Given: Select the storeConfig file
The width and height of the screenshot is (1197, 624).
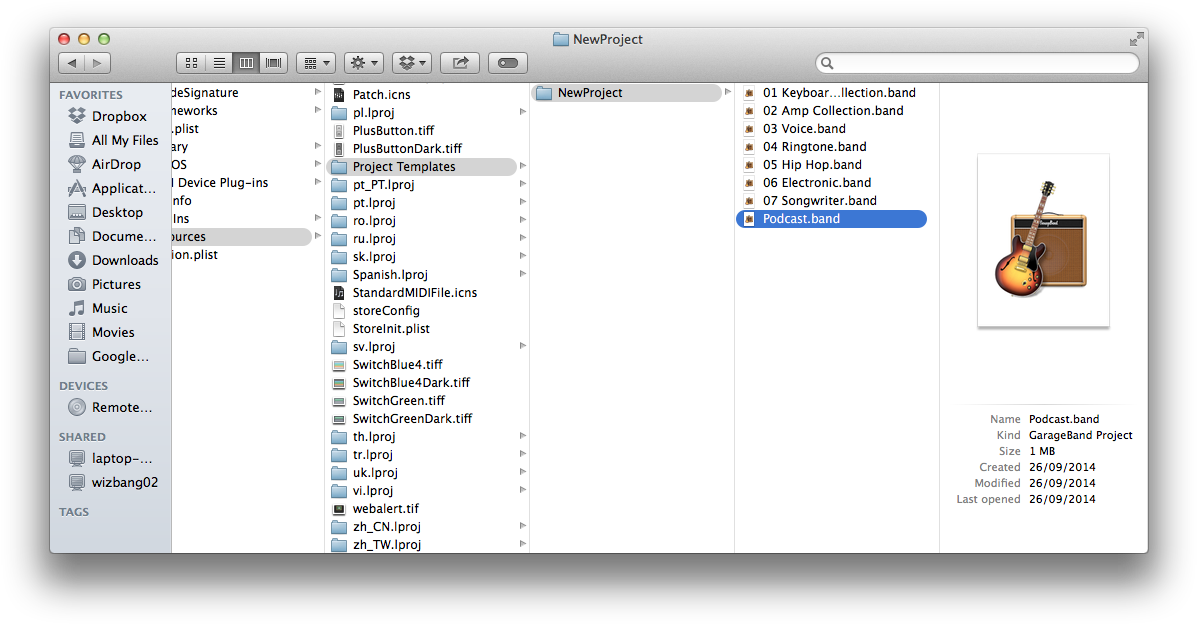Looking at the screenshot, I should [x=376, y=310].
